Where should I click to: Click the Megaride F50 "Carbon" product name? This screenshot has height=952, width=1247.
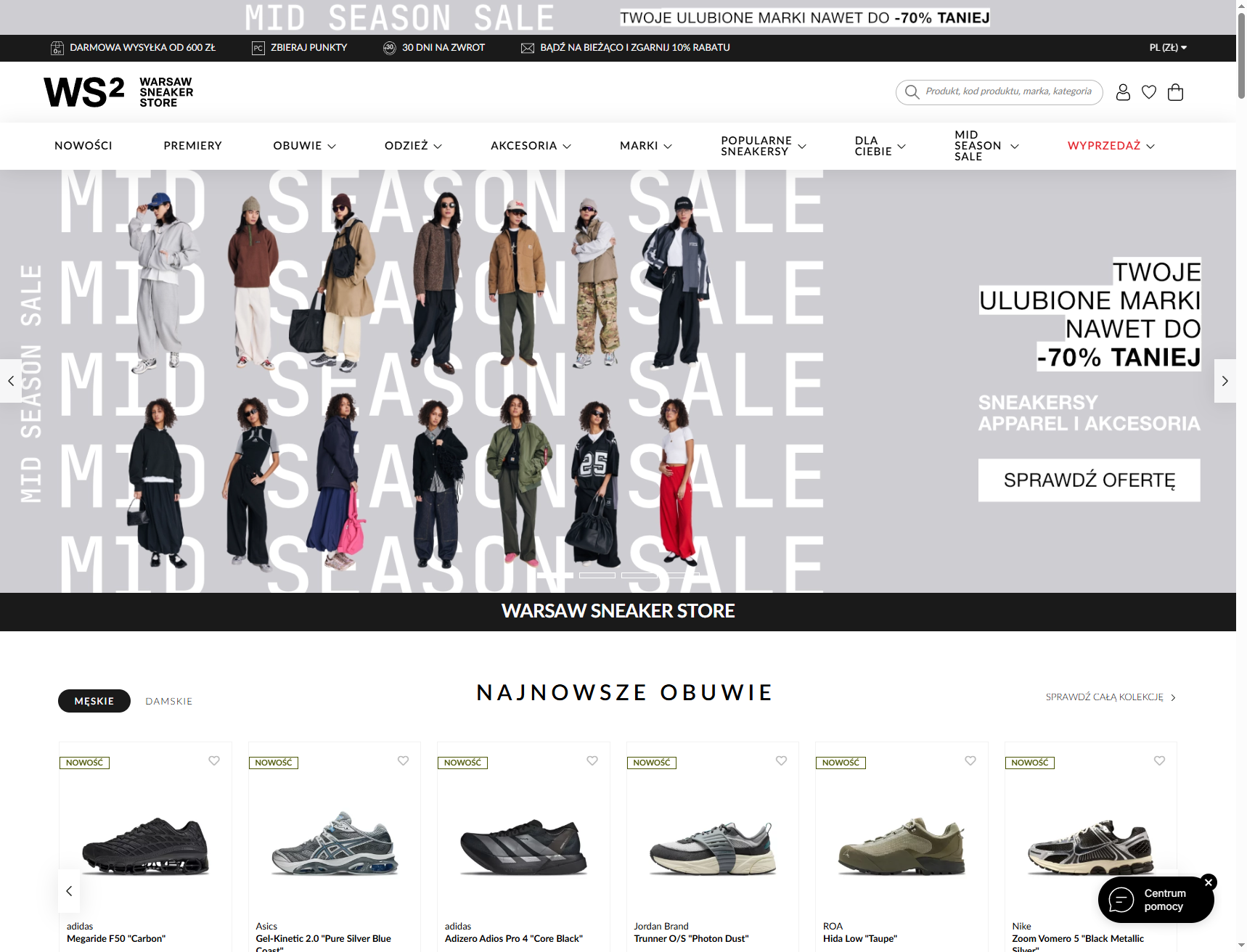click(x=116, y=939)
